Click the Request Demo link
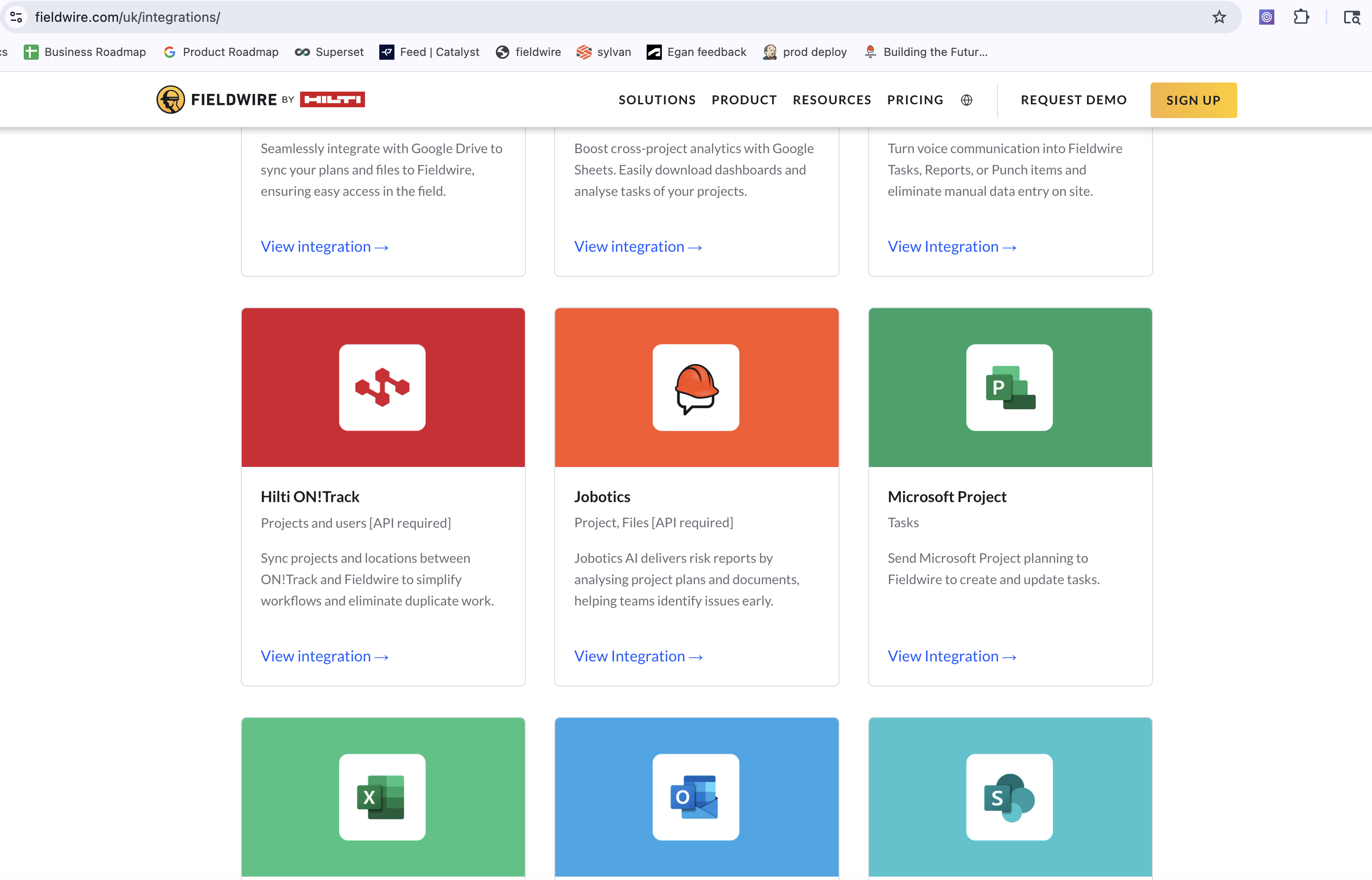Image resolution: width=1372 pixels, height=880 pixels. point(1074,100)
